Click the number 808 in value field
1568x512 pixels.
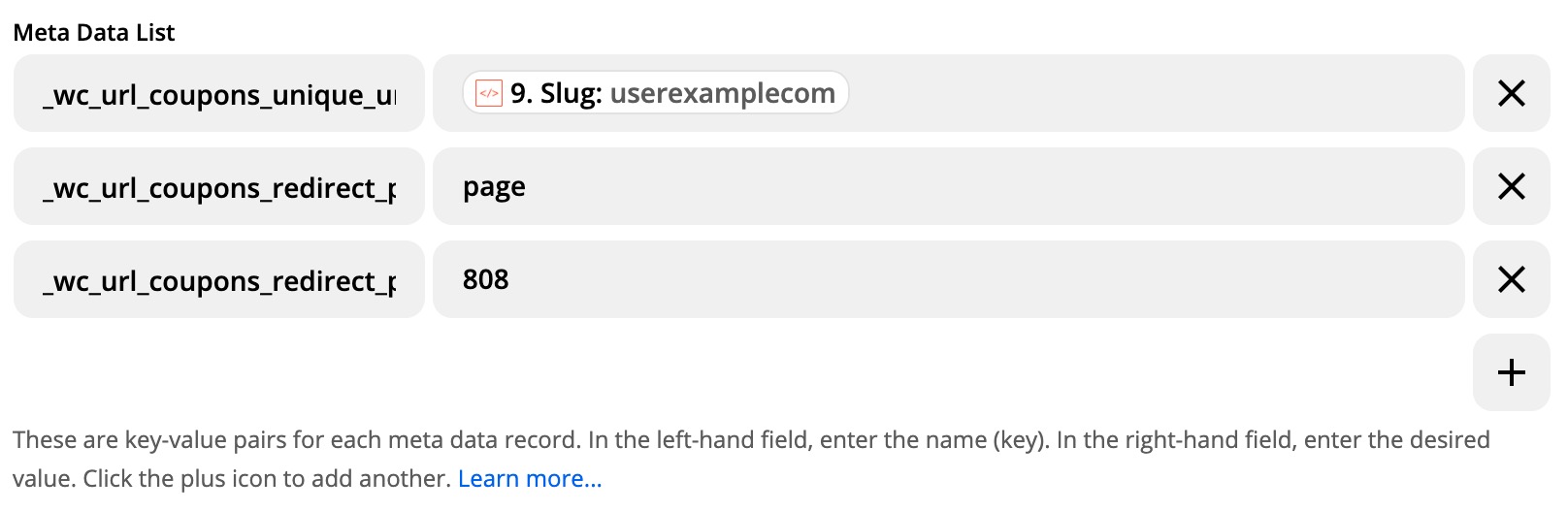(x=485, y=279)
